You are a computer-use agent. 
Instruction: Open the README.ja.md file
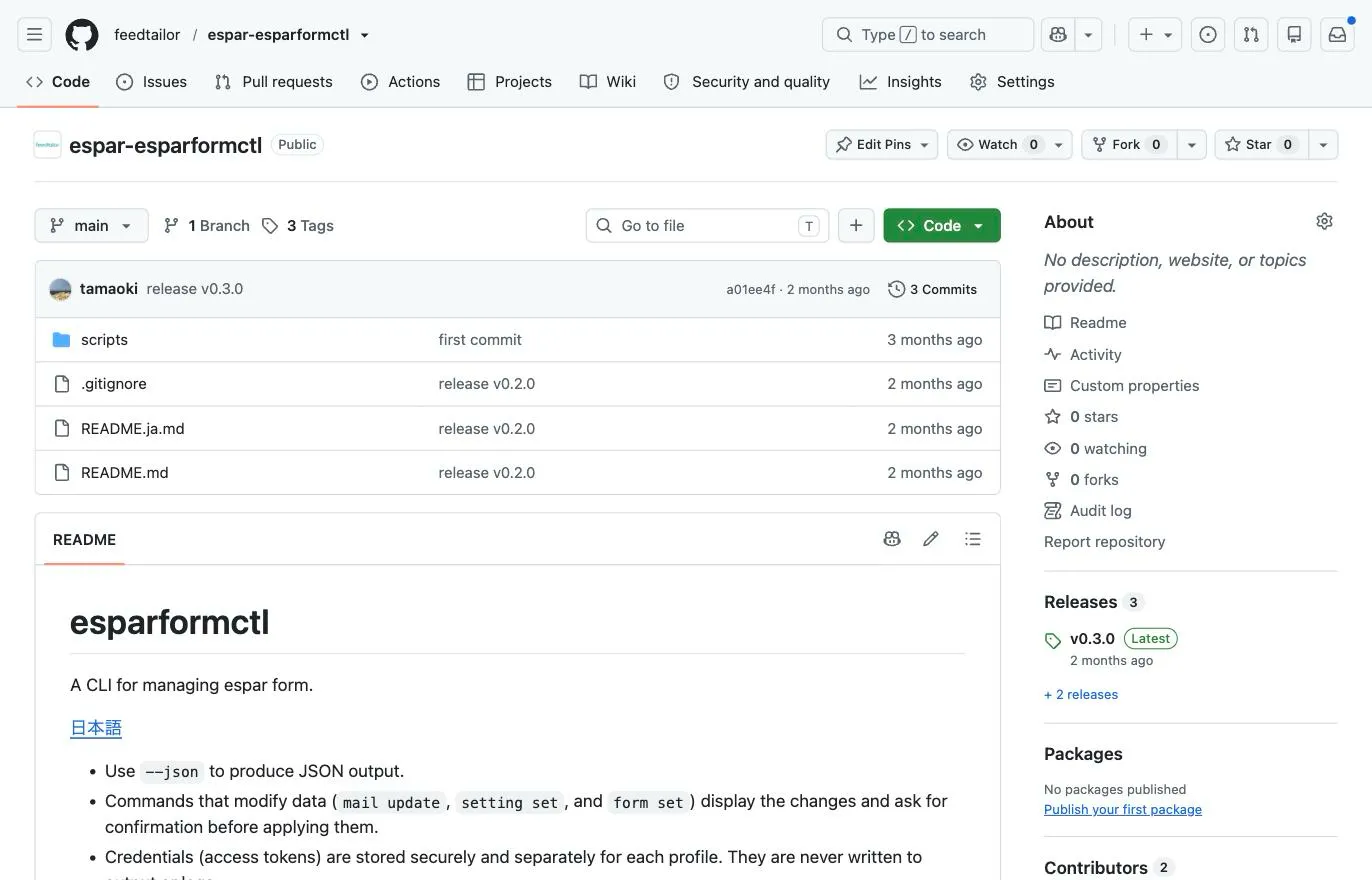132,428
